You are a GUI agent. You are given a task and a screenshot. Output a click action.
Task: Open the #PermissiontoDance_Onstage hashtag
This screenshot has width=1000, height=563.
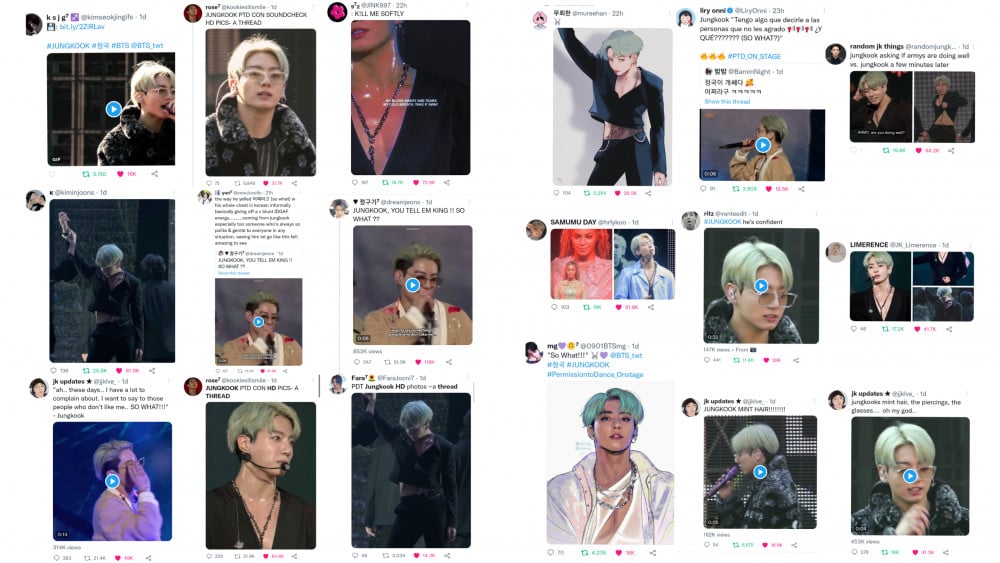click(595, 374)
